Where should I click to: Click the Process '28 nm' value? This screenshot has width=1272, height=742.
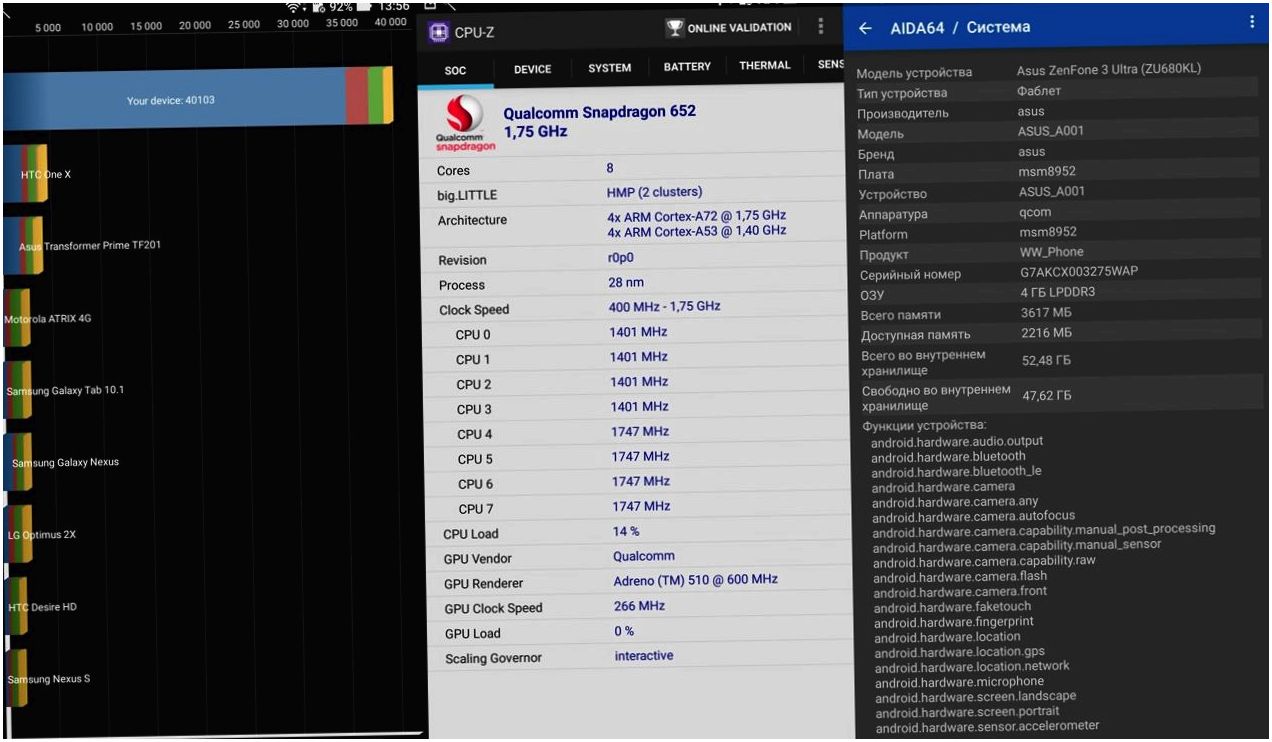(626, 283)
